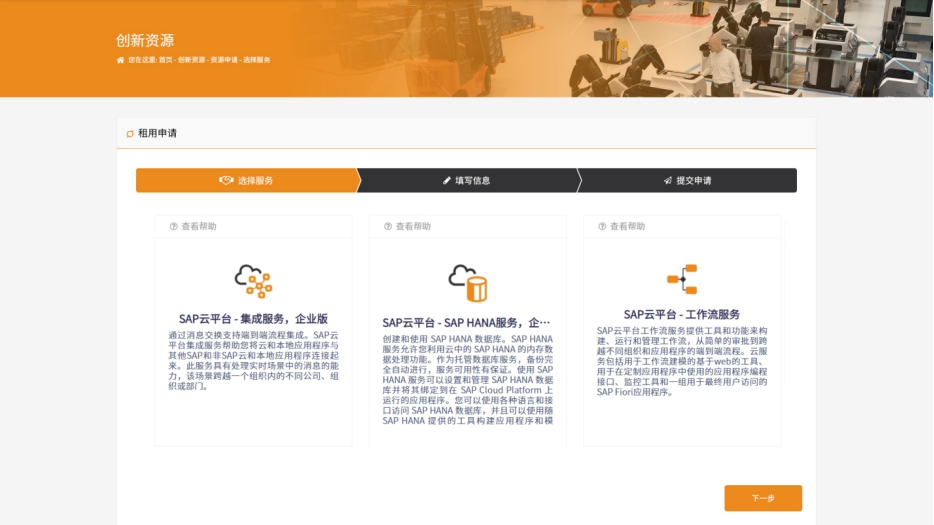934x525 pixels.
Task: Select the 提交申请 step tab
Action: 687,181
